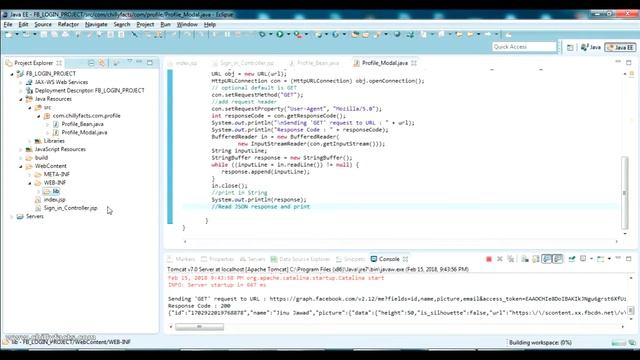Open the Run icon dropdown arrow

click(288, 35)
